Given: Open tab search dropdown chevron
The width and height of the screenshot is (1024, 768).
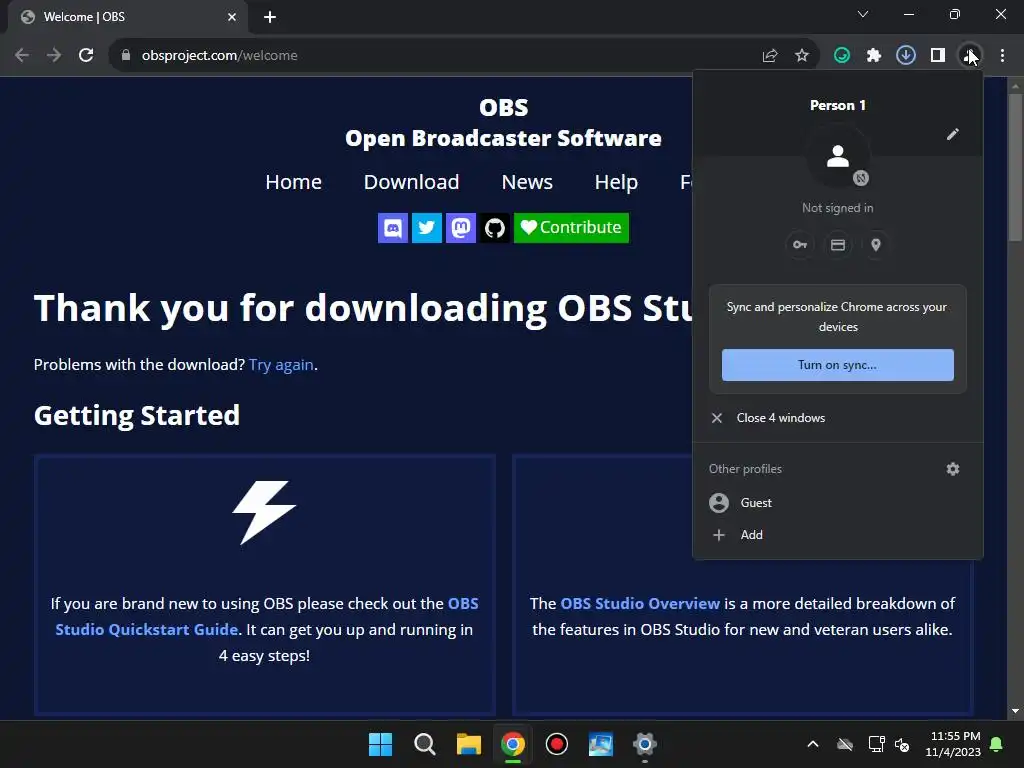Looking at the screenshot, I should pyautogui.click(x=863, y=14).
